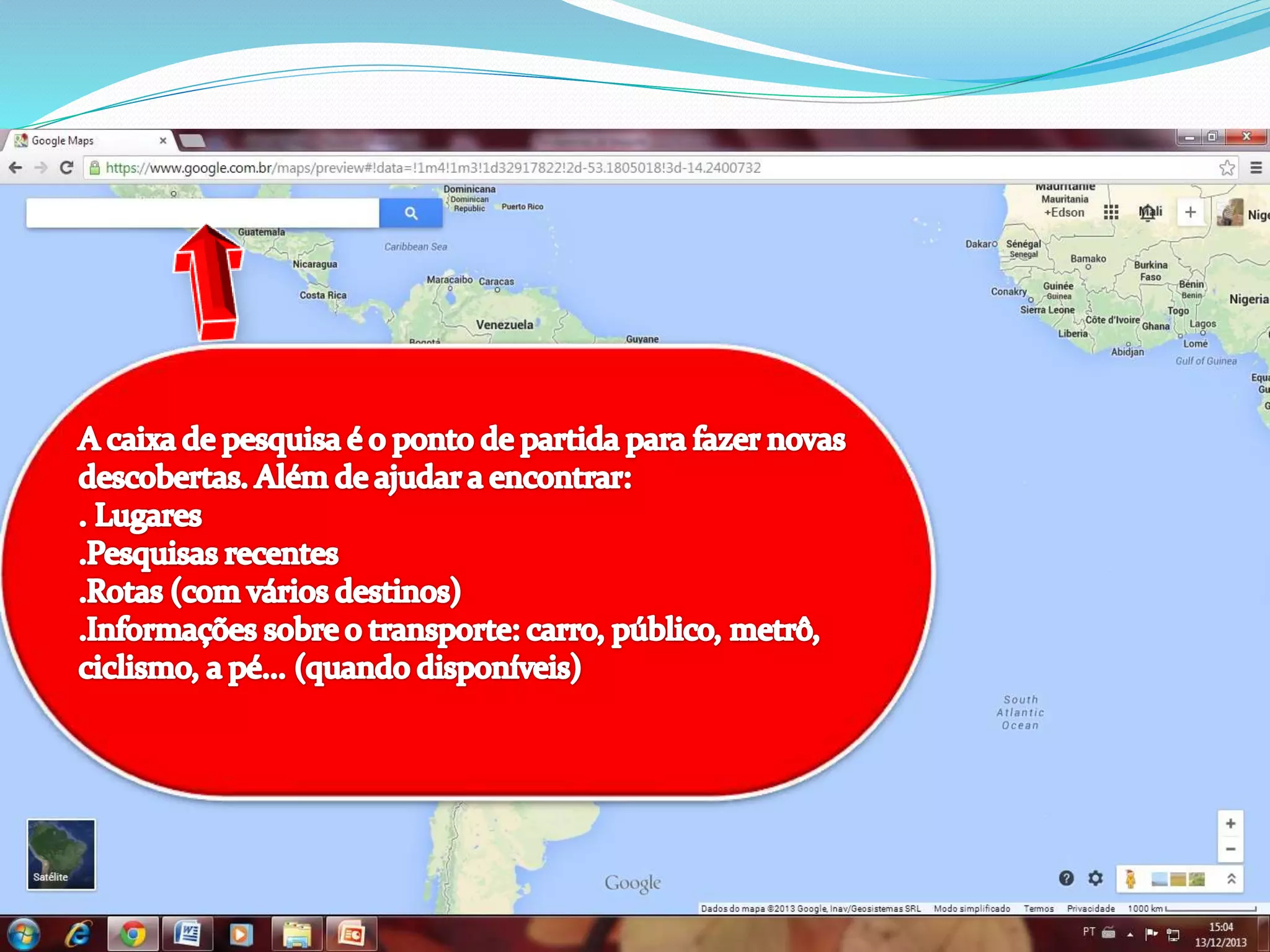Click the Google+ share plus button
The width and height of the screenshot is (1270, 952).
pos(1190,213)
